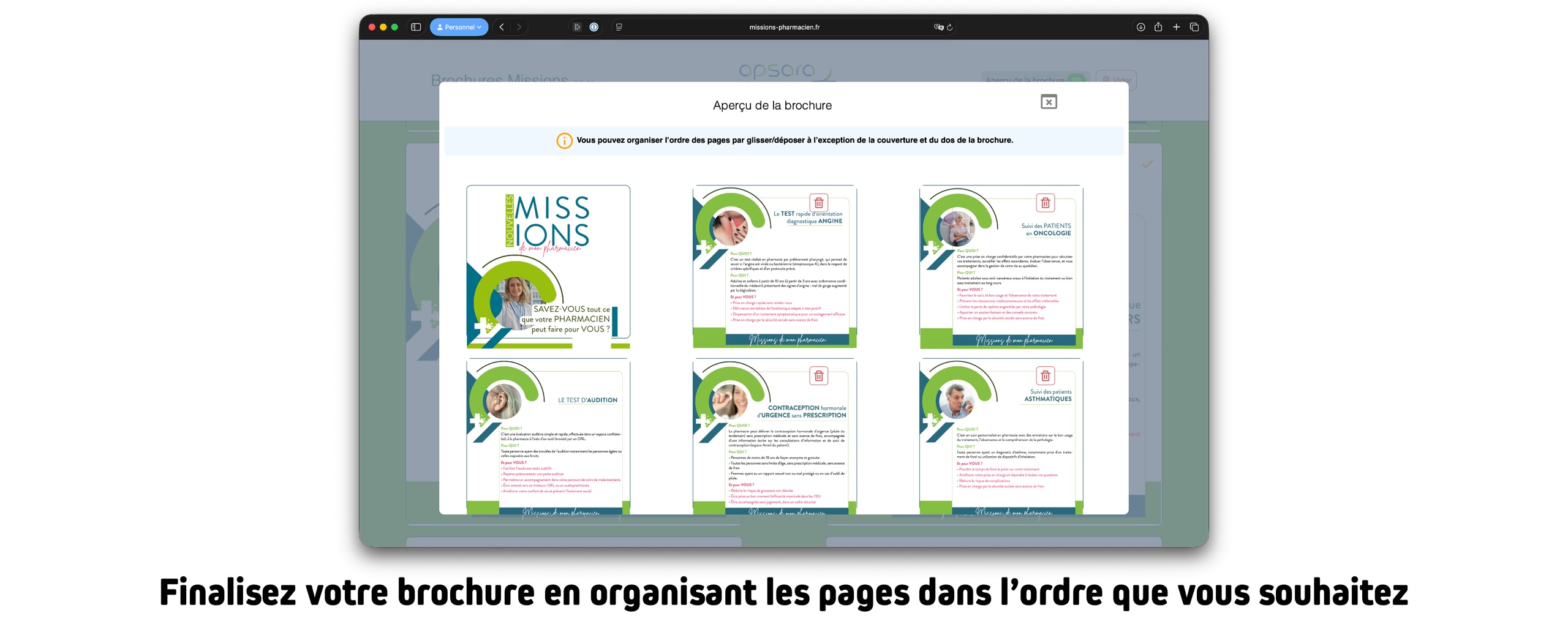Click the Share icon in the toolbar
Viewport: 1568px width, 624px height.
click(1158, 27)
